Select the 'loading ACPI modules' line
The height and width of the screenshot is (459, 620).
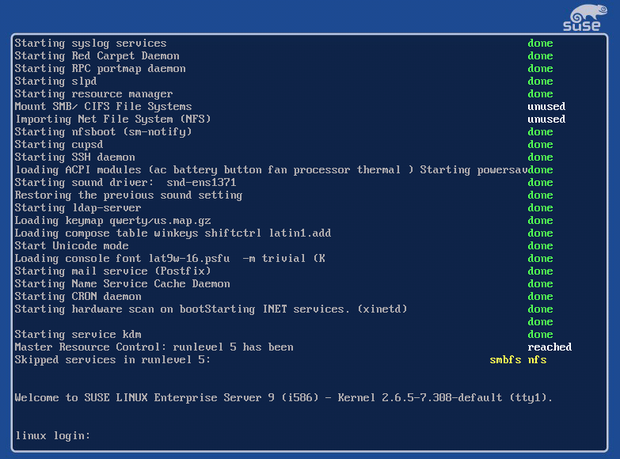[271, 170]
